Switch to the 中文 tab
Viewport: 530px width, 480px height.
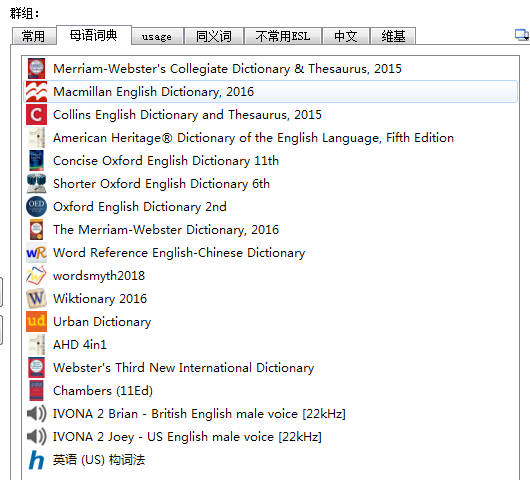coord(345,36)
